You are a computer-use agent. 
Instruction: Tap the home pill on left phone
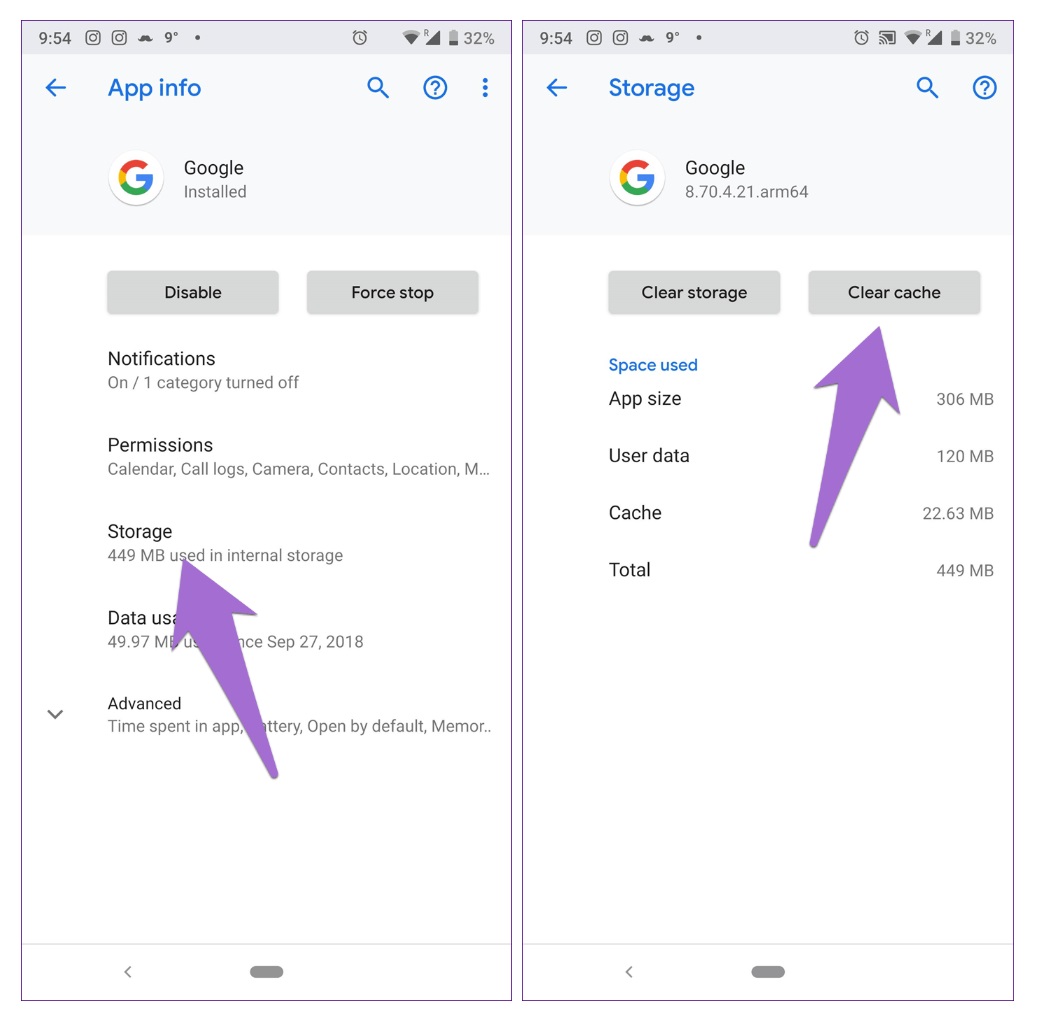[266, 972]
